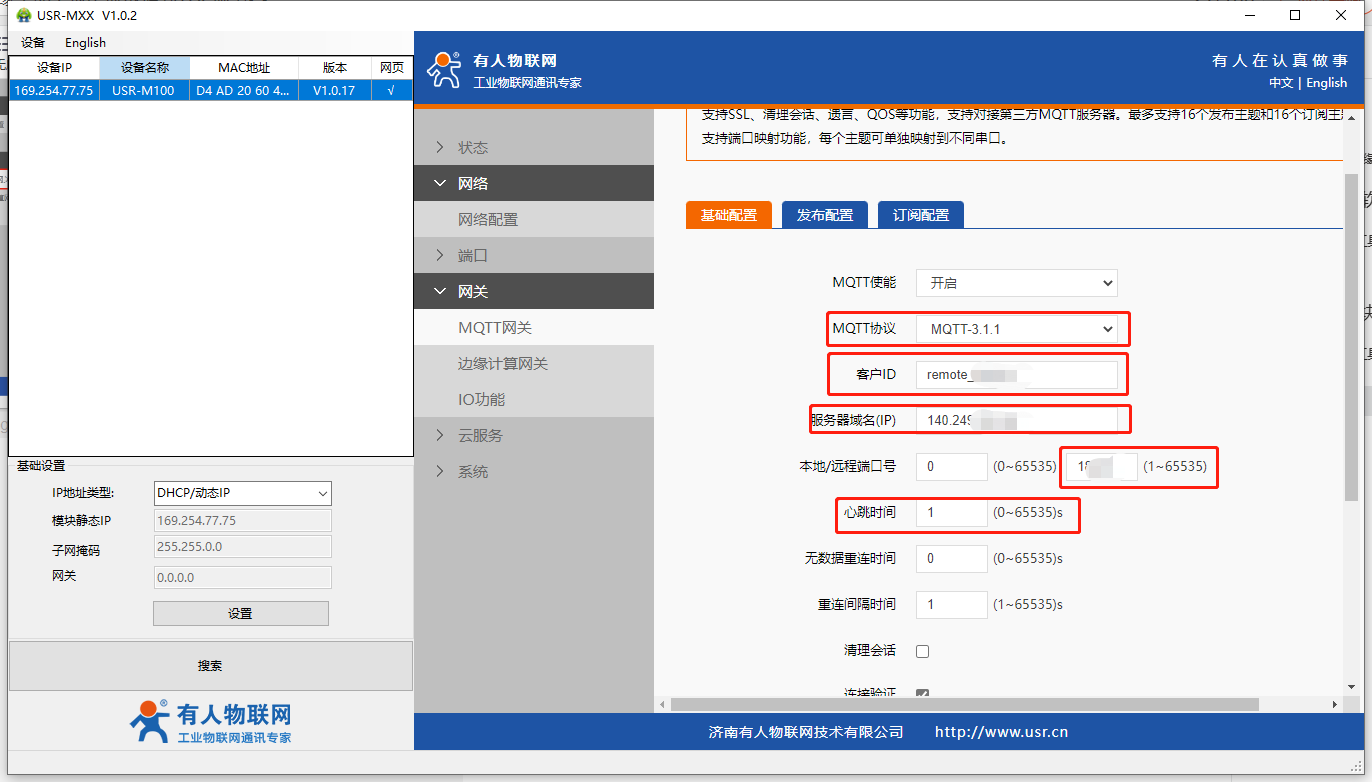
Task: Click the 心跳时间 input field
Action: pos(952,512)
